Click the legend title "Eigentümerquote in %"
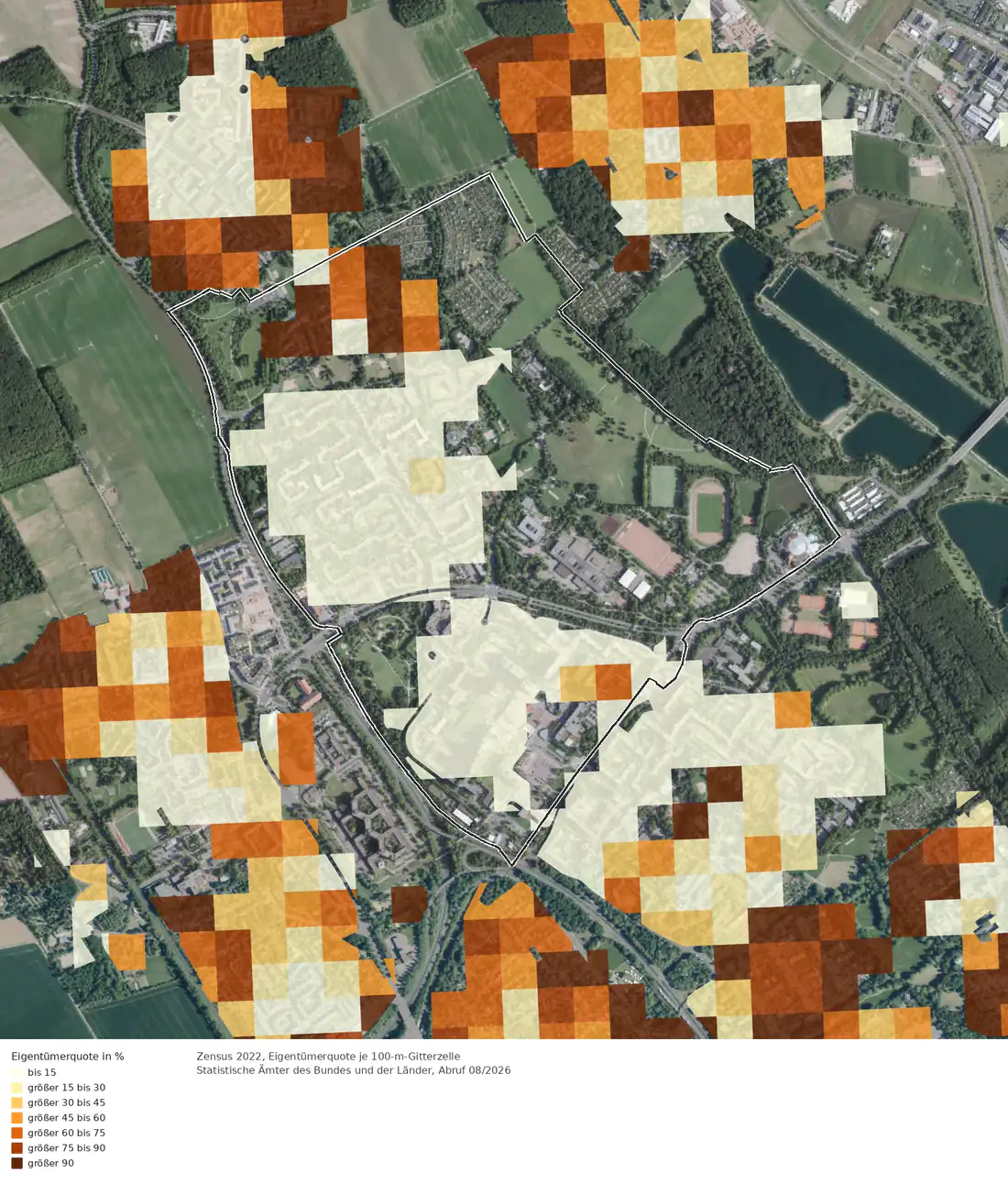The height and width of the screenshot is (1184, 1008). point(68,1057)
